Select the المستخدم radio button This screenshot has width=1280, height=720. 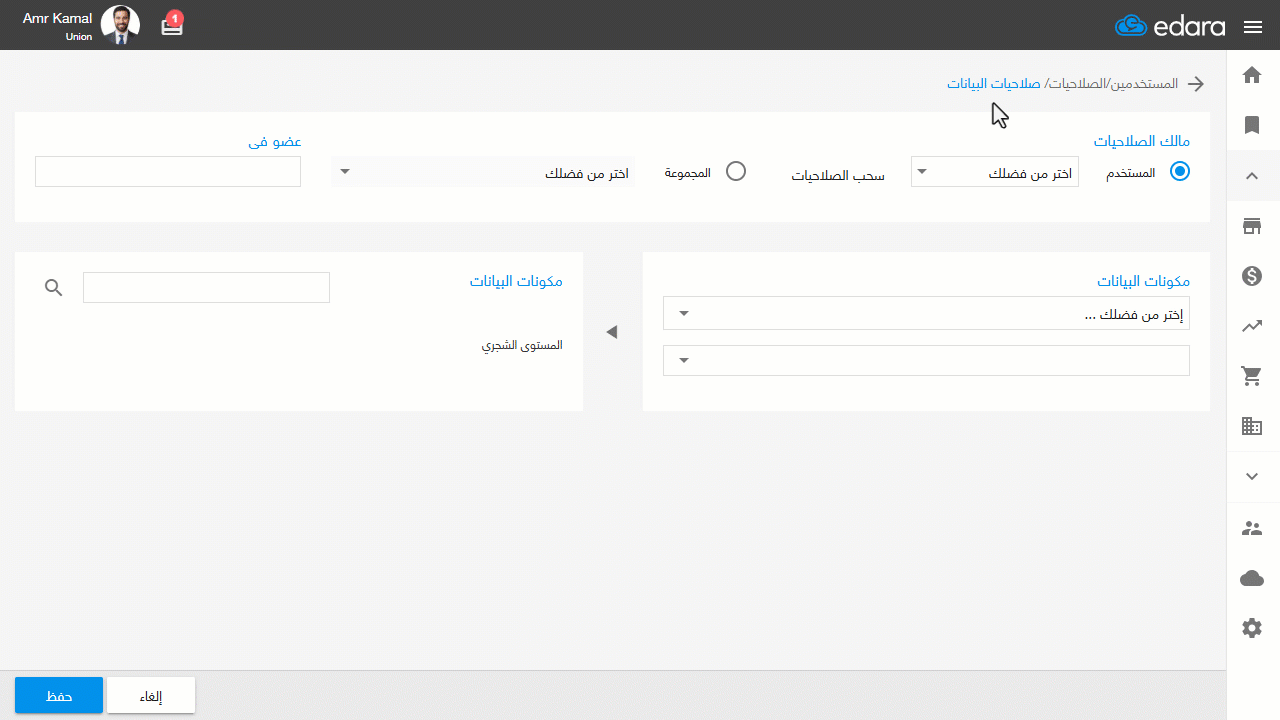1180,171
